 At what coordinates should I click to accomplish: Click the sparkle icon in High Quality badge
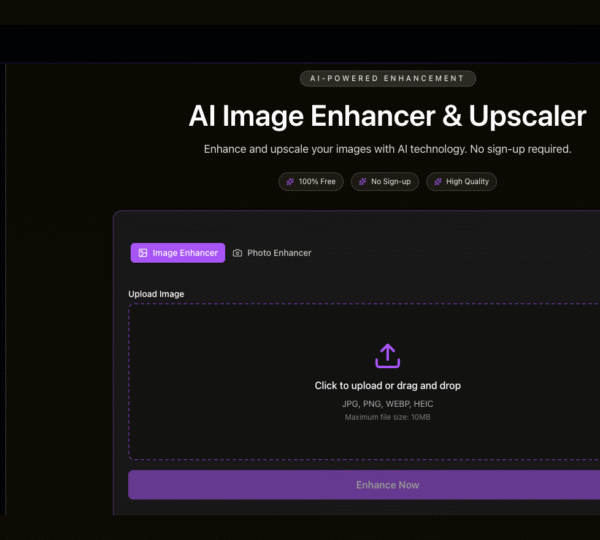[x=437, y=182]
